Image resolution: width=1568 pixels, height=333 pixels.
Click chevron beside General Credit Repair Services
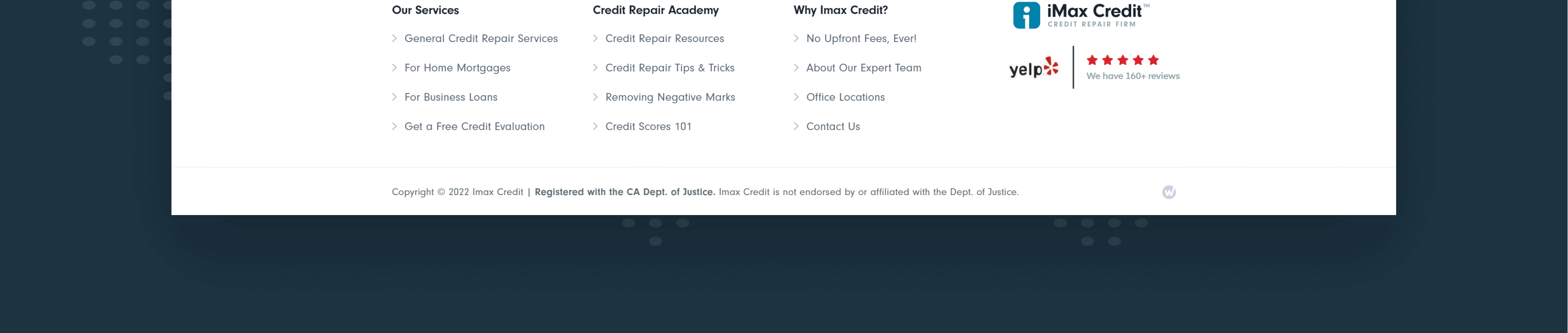tap(394, 38)
